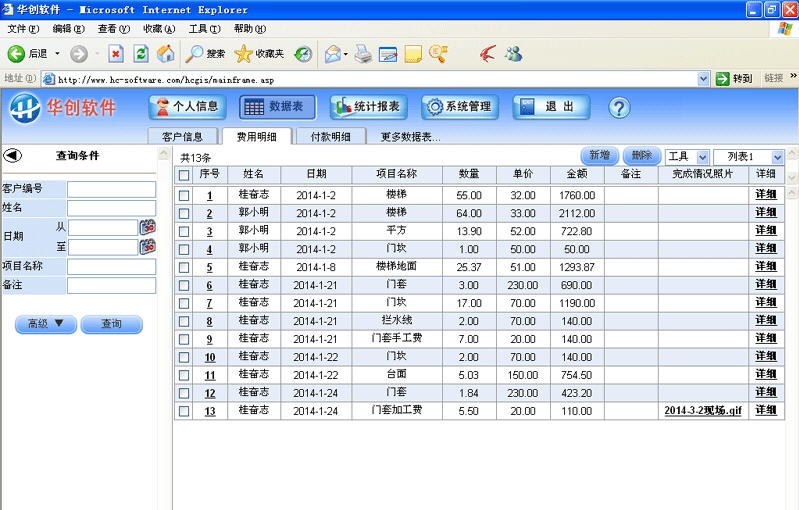The width and height of the screenshot is (799, 510).
Task: Click the IE Home toolbar icon
Action: click(166, 53)
